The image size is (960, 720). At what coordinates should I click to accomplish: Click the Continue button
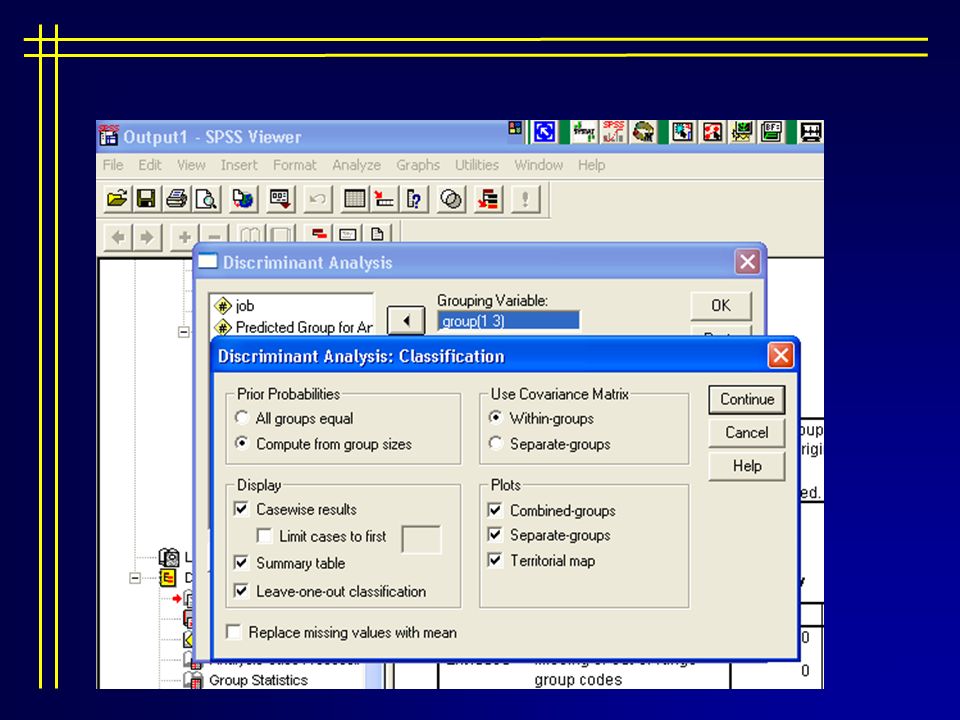pyautogui.click(x=747, y=399)
